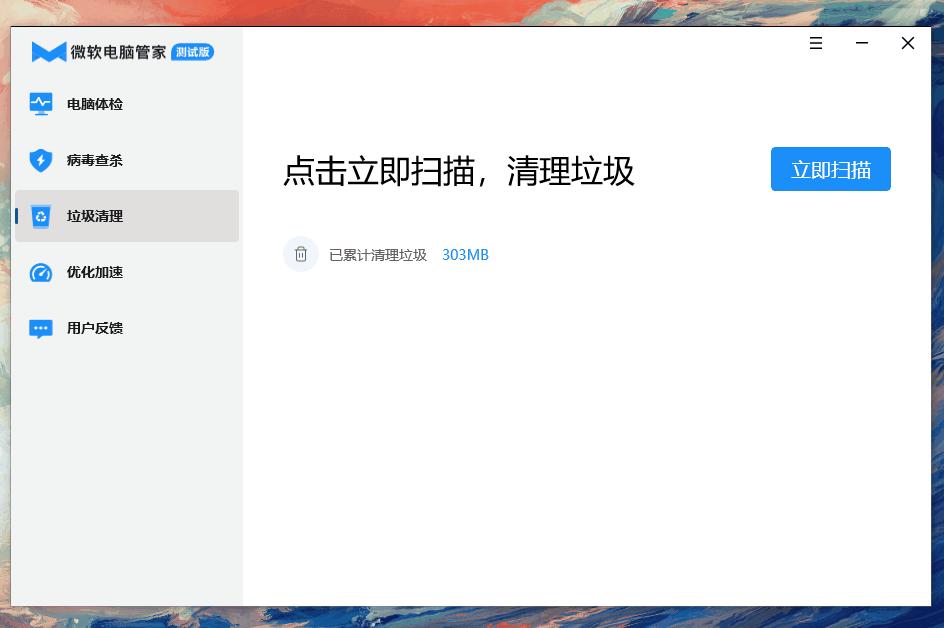The height and width of the screenshot is (628, 944).
Task: Click the 垃圾清理 recycle bin icon
Action: pyautogui.click(x=41, y=216)
